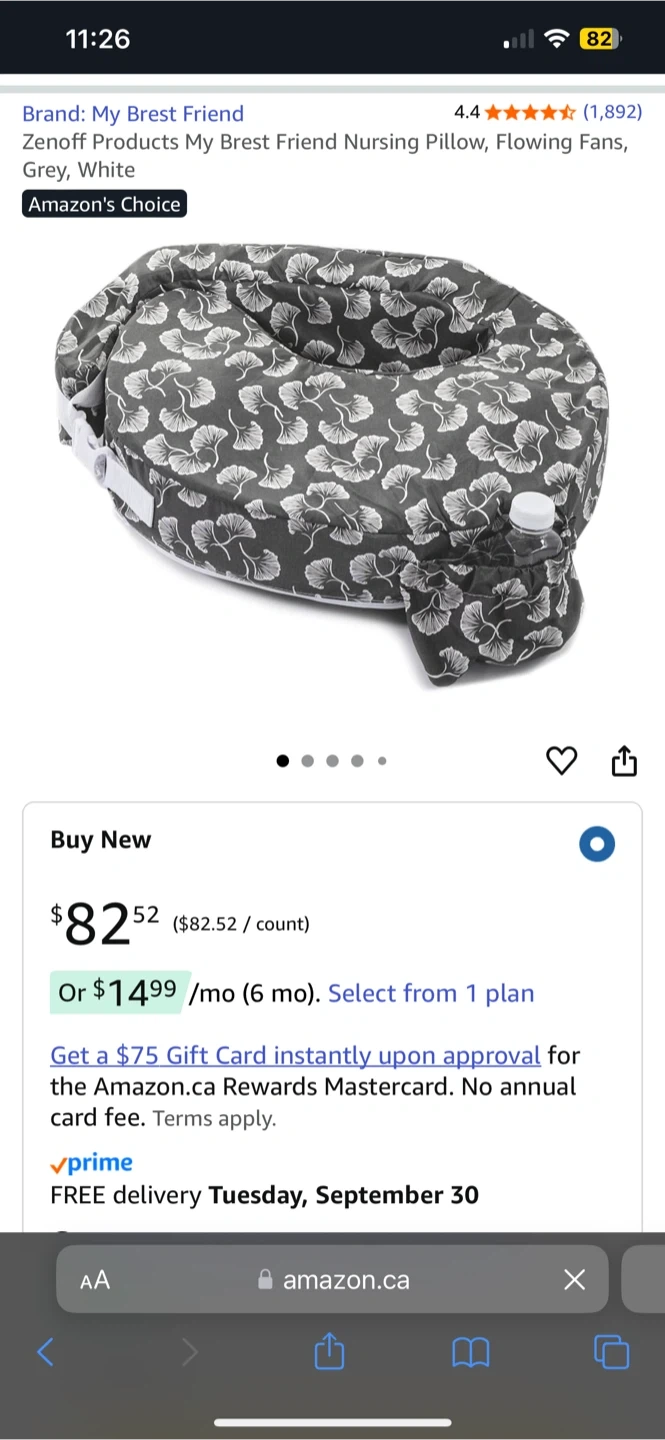
Task: Tap the Amazon's Choice badge
Action: pos(105,205)
